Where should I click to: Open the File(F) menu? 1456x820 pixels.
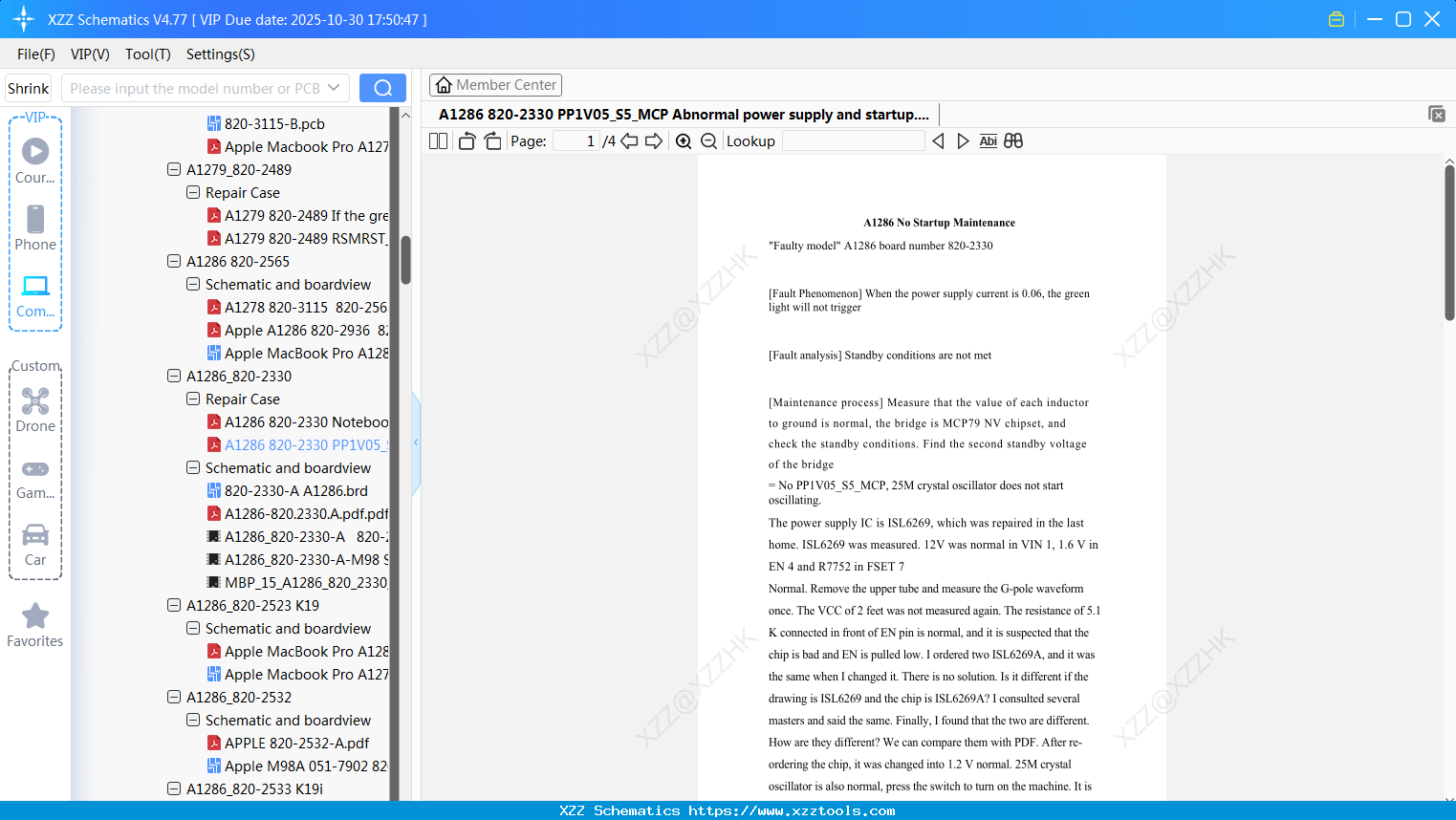pos(36,54)
